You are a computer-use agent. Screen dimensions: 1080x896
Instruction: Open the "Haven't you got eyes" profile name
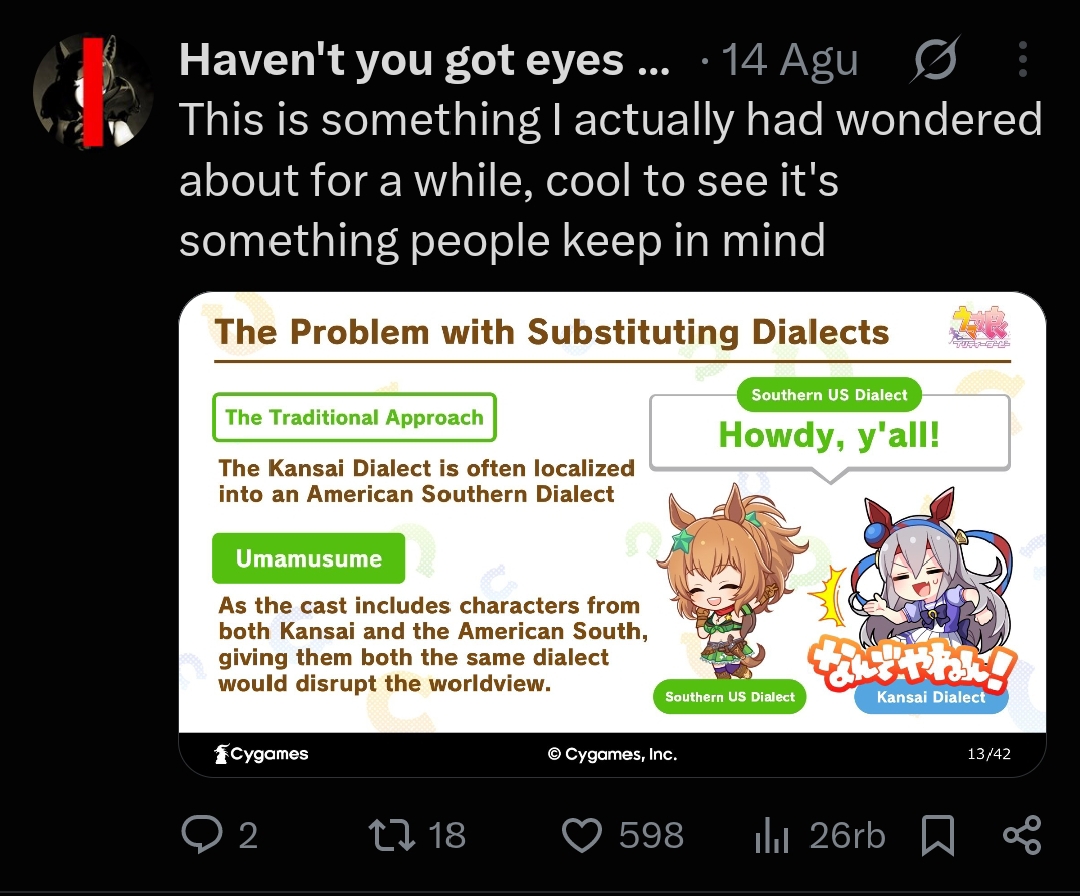[424, 60]
